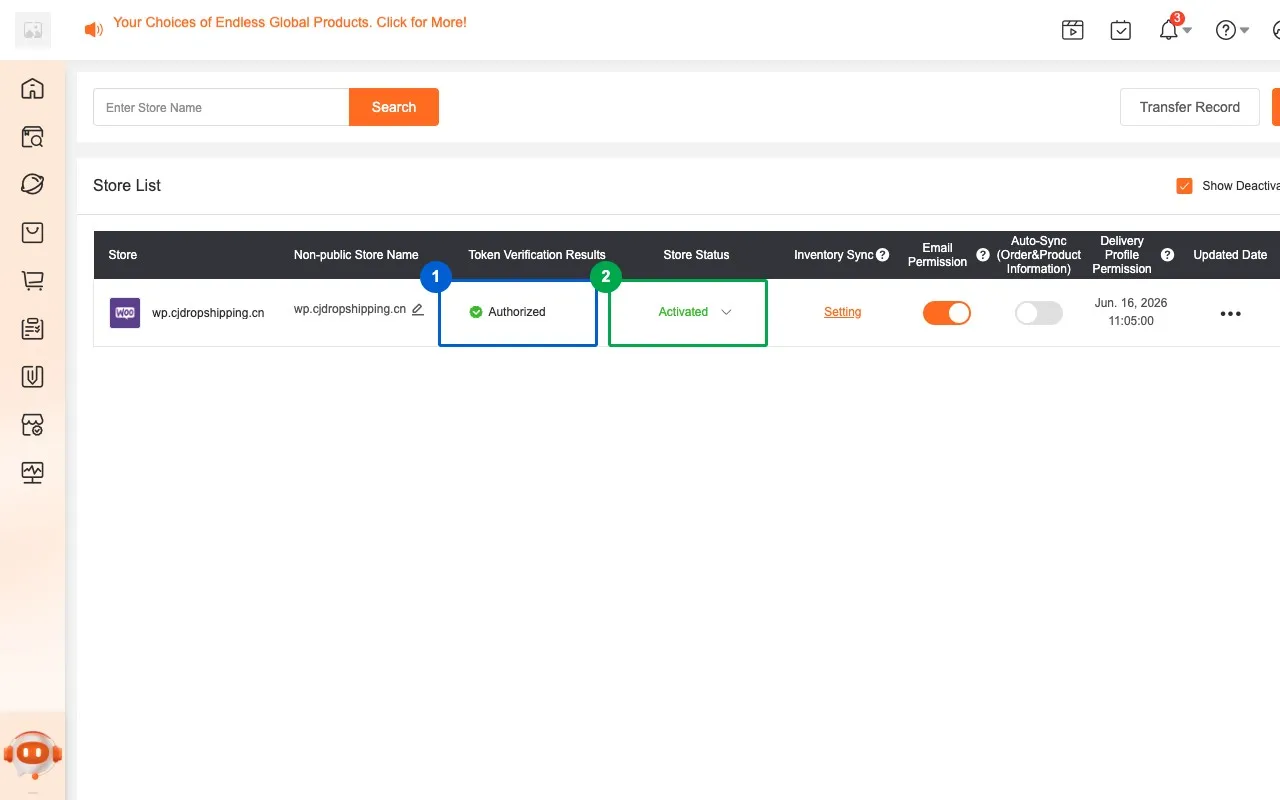Focus the Enter Store Name field
The height and width of the screenshot is (800, 1280).
[221, 107]
